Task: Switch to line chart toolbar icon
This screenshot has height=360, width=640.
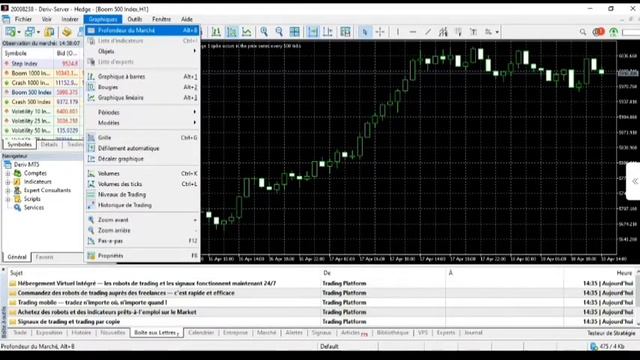Action: (x=247, y=32)
